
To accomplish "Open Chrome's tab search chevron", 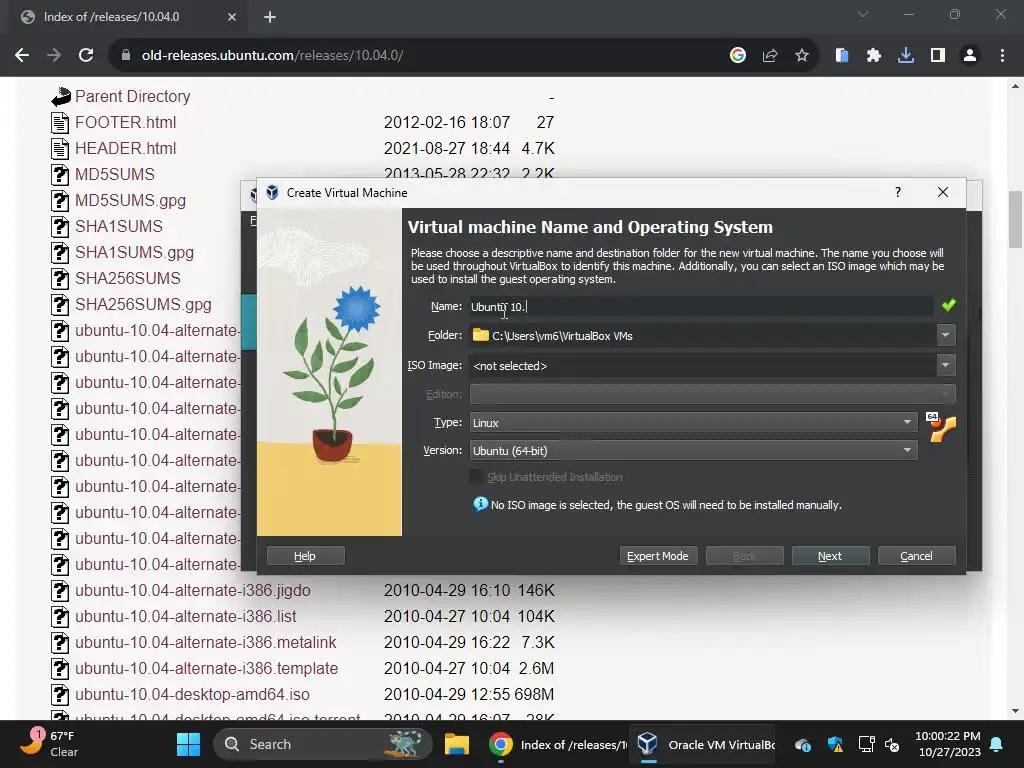I will [863, 14].
